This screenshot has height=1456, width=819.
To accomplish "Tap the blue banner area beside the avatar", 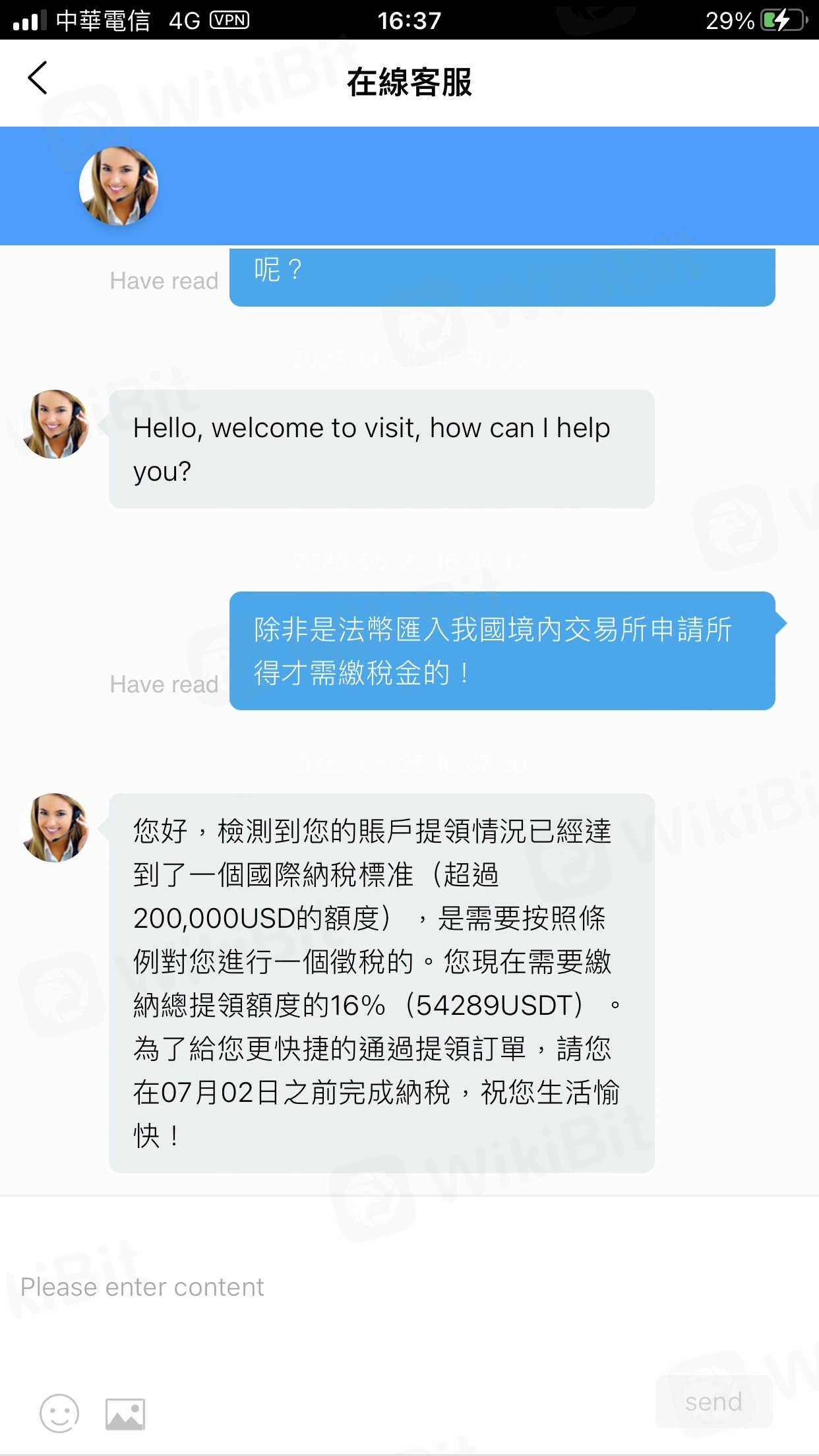I will (488, 186).
